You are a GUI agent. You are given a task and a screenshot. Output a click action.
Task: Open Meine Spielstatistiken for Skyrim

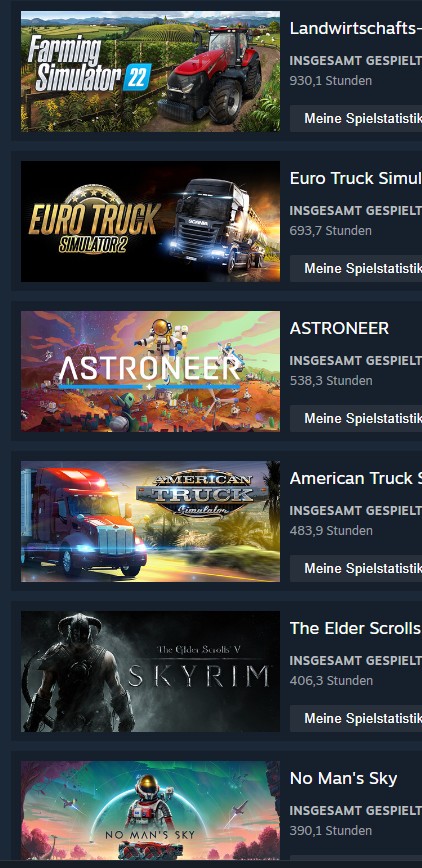356,719
